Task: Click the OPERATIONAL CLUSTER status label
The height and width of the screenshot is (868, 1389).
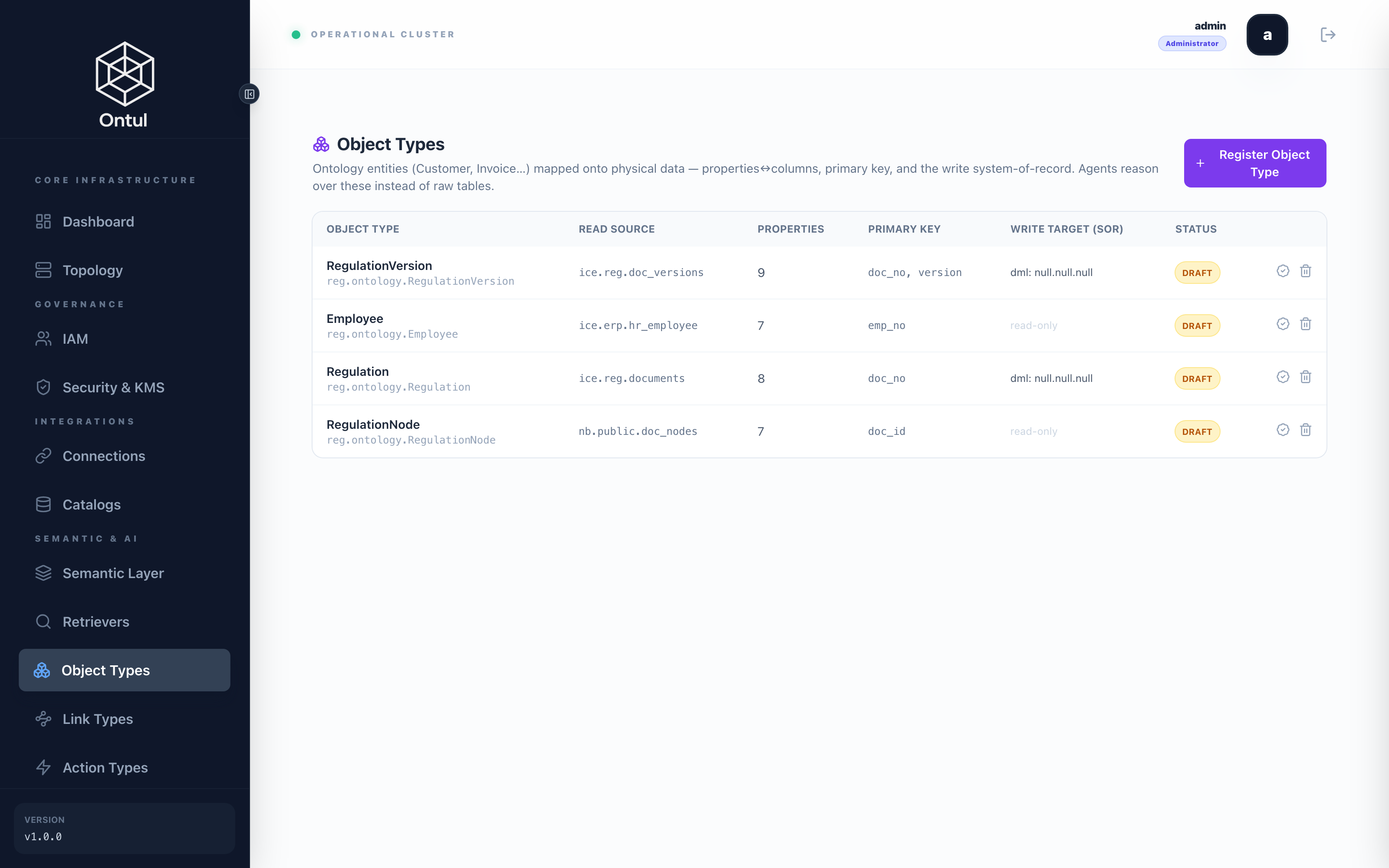Action: click(383, 34)
